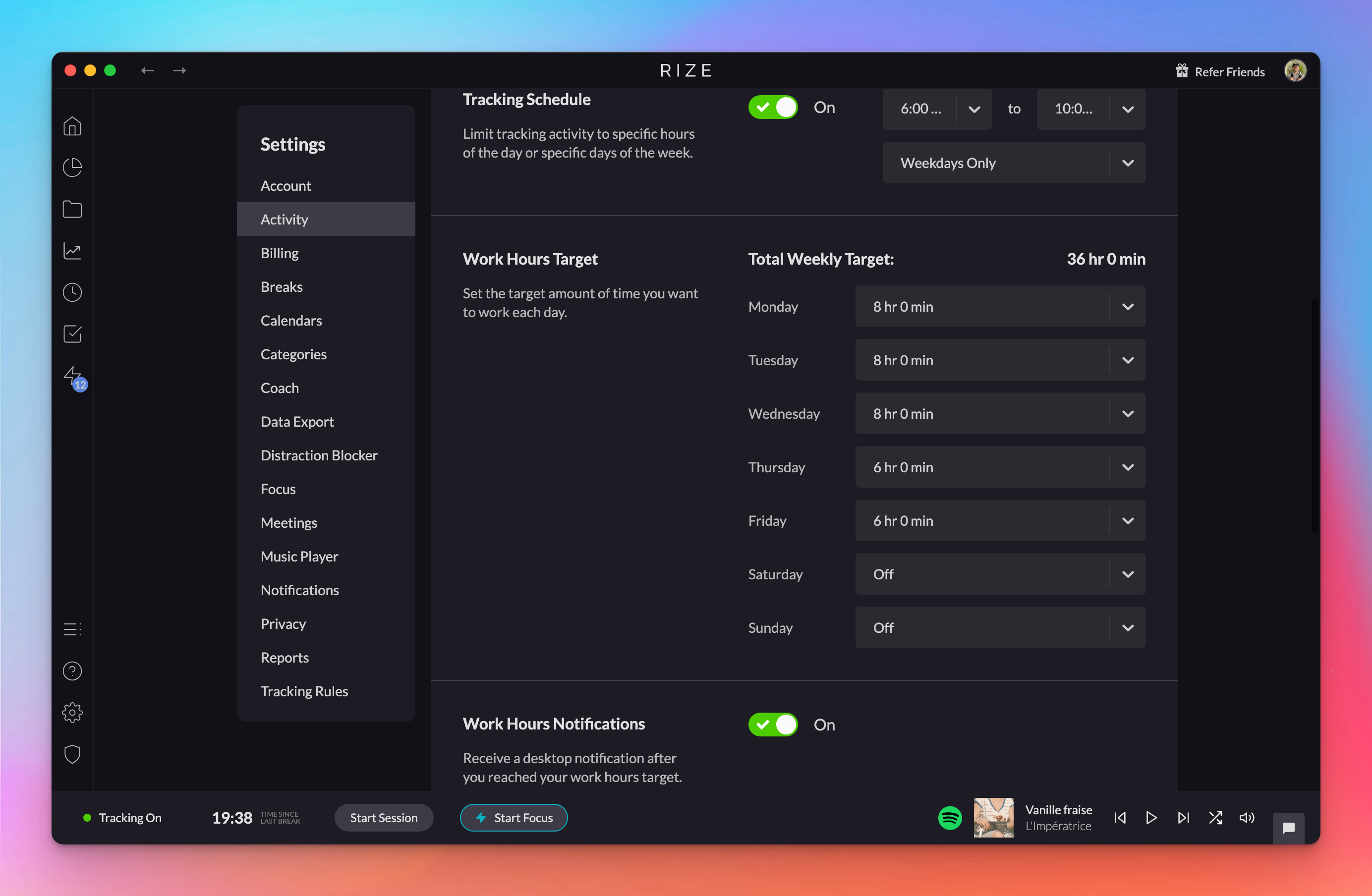Change Friday work hours target
1372x896 pixels.
(1000, 521)
